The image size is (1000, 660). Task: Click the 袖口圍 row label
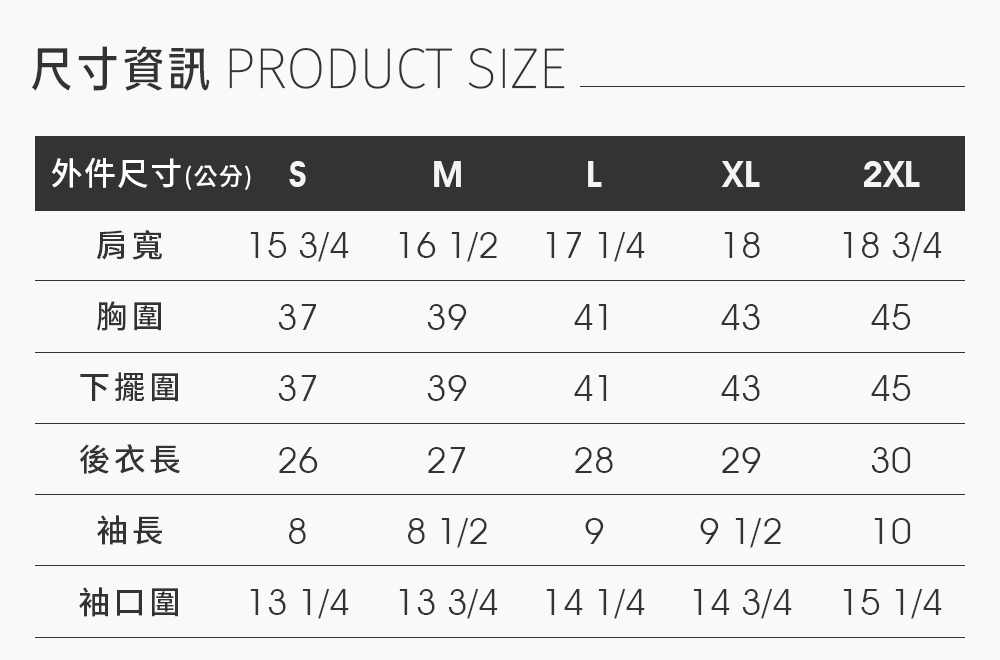[x=130, y=602]
